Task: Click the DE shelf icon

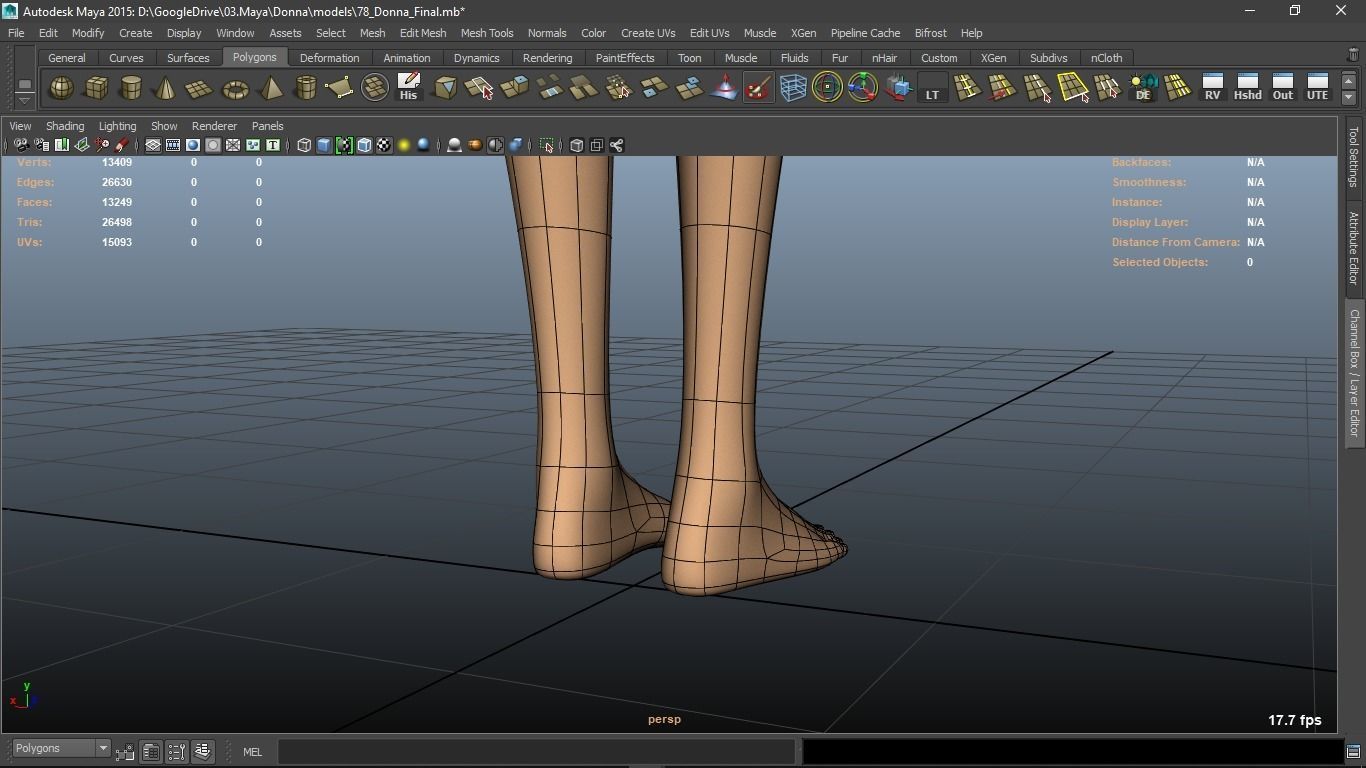Action: pos(1142,88)
